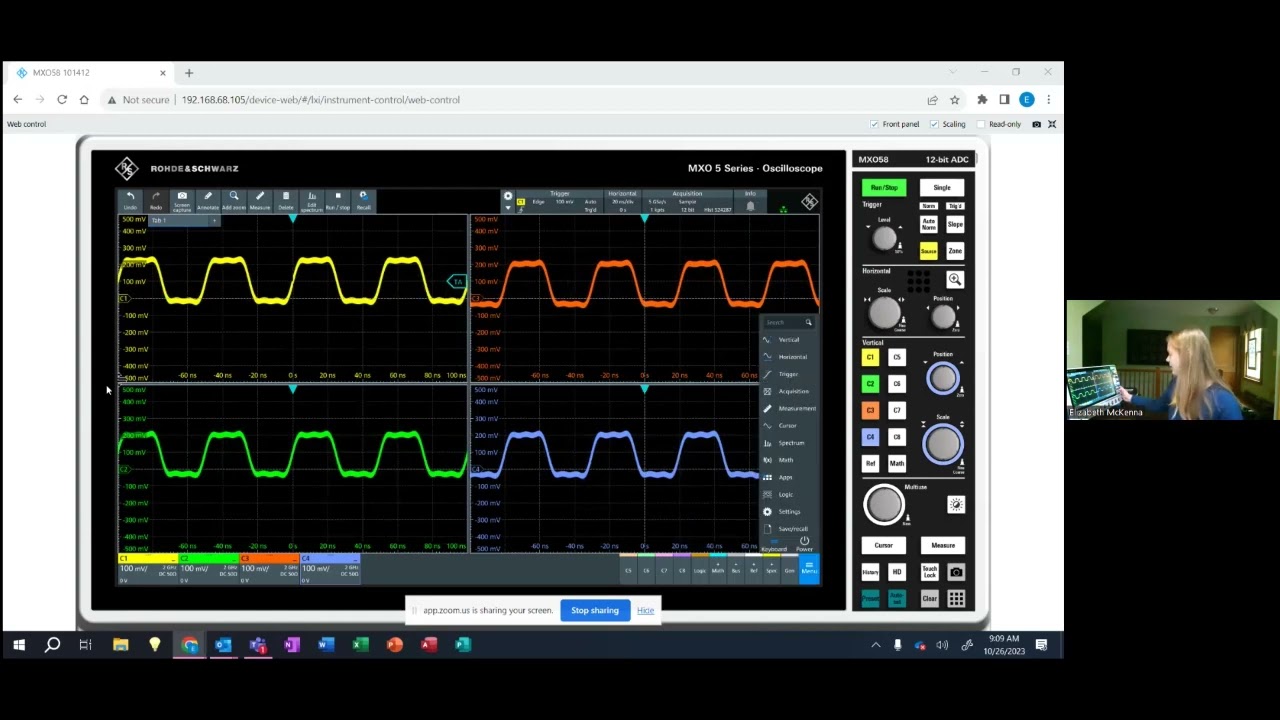Image resolution: width=1280 pixels, height=720 pixels.
Task: Open the Acquisition settings summary box
Action: pyautogui.click(x=687, y=201)
